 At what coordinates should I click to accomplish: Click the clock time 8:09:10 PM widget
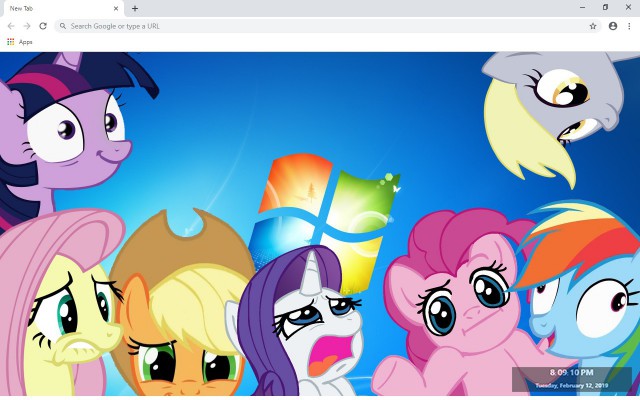click(x=571, y=372)
